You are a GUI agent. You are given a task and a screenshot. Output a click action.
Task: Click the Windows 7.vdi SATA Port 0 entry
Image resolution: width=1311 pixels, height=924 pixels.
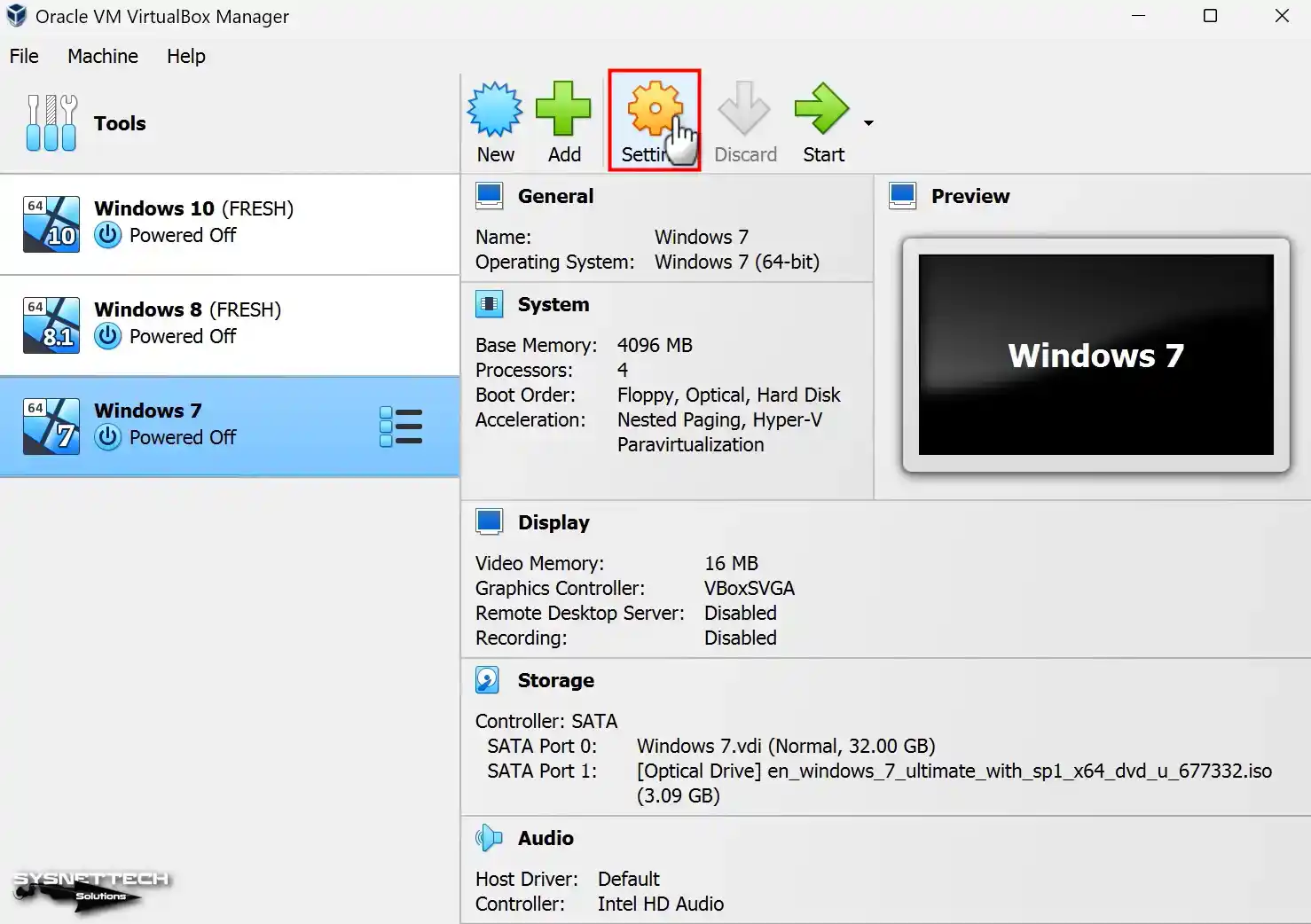pyautogui.click(x=786, y=746)
